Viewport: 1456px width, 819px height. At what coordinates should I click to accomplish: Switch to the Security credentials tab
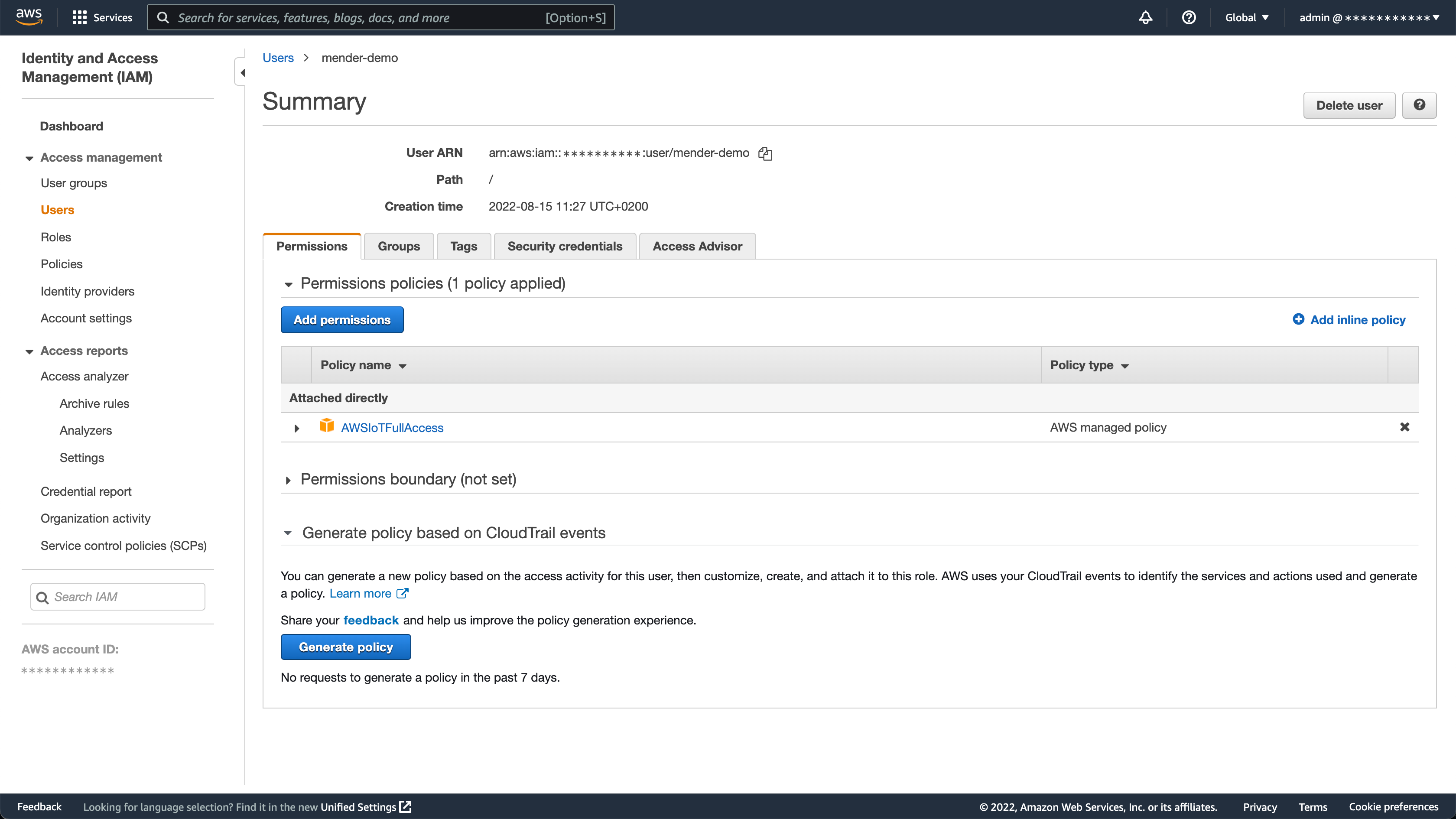(564, 247)
